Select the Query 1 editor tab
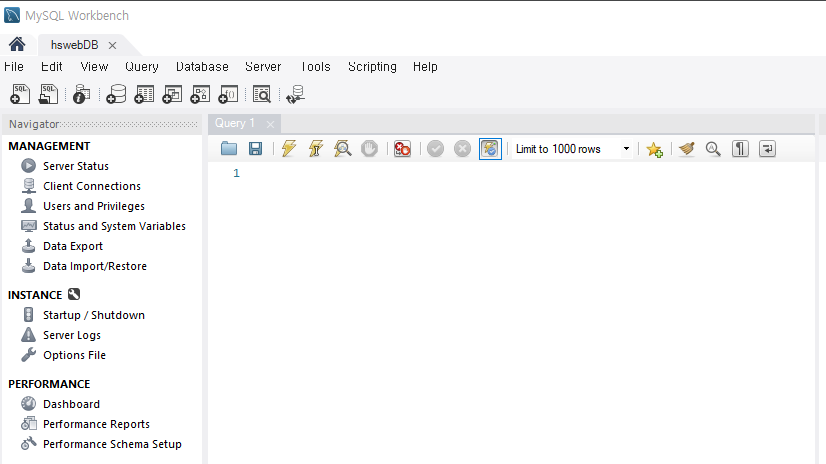Viewport: 826px width, 464px height. pyautogui.click(x=234, y=123)
